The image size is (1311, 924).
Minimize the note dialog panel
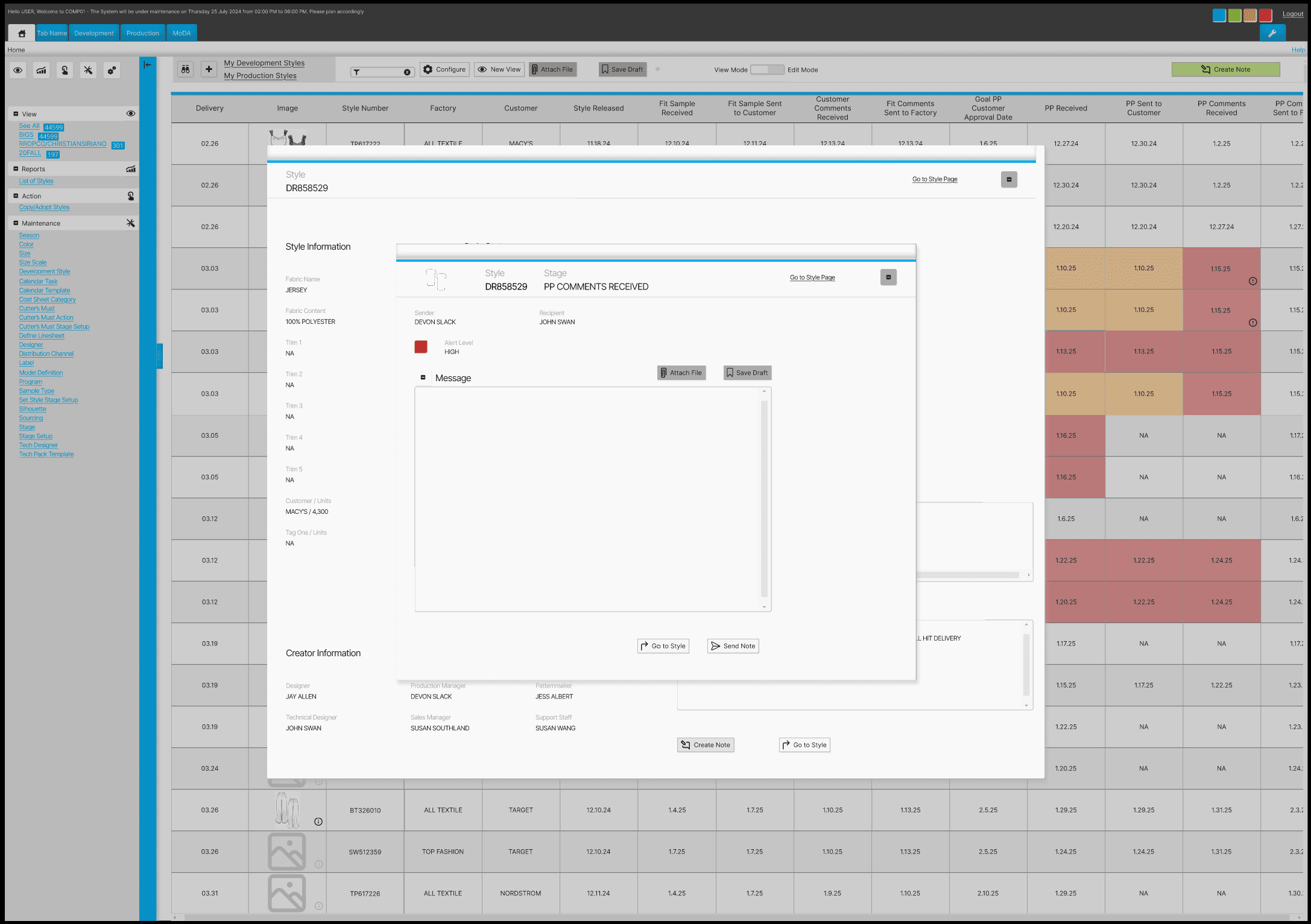tap(888, 277)
